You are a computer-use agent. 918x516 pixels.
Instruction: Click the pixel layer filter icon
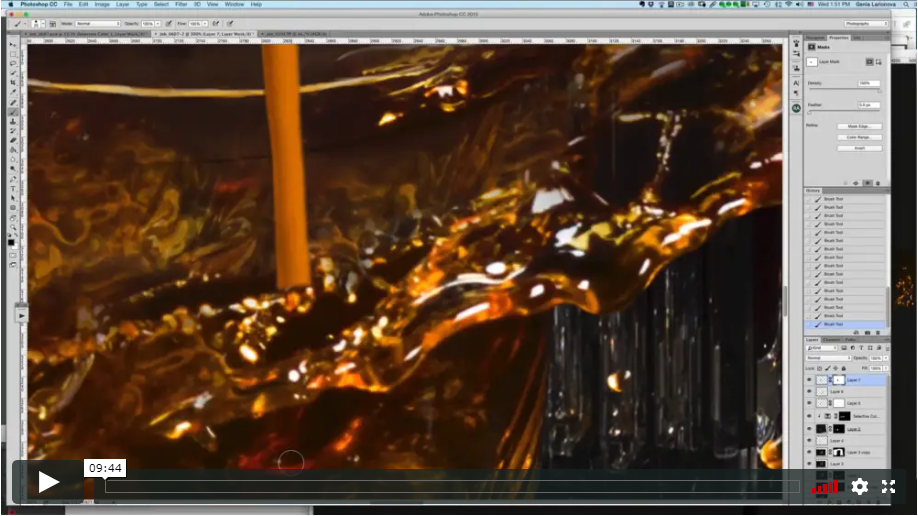point(844,348)
